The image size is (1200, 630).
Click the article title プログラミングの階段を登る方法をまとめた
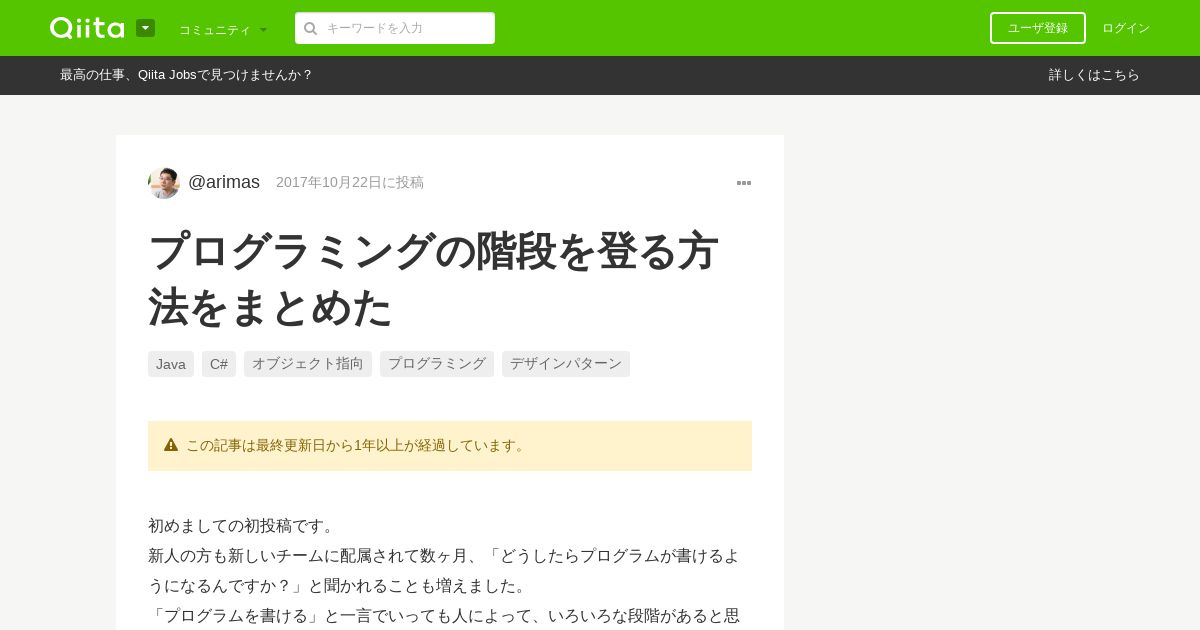pyautogui.click(x=433, y=279)
